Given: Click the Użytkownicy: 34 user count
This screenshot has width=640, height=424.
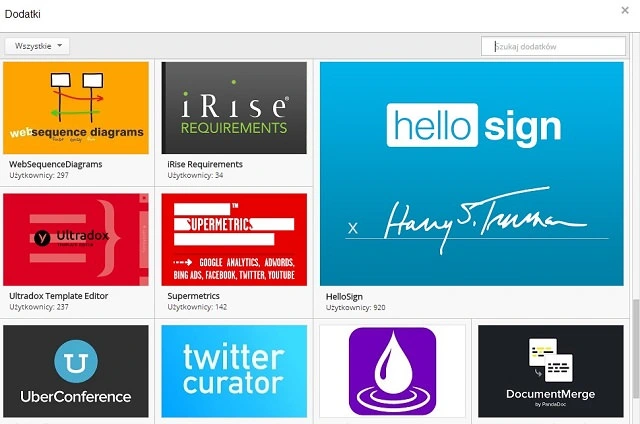Looking at the screenshot, I should [195, 175].
